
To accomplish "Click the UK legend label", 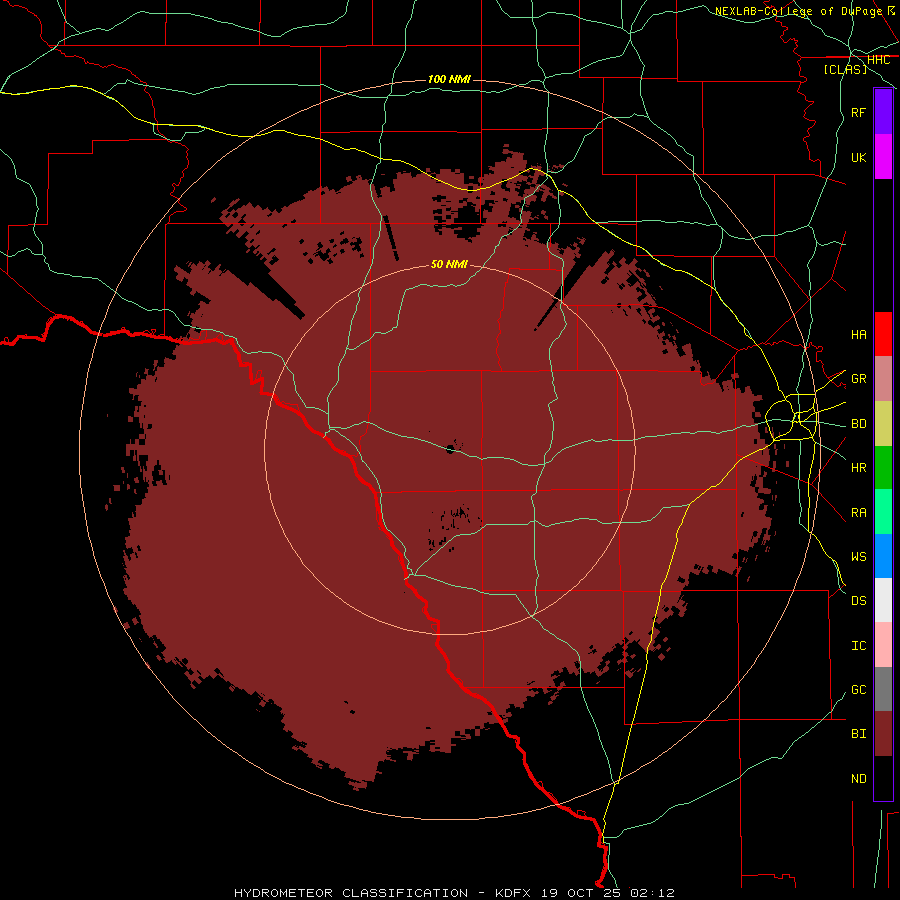I will point(858,157).
